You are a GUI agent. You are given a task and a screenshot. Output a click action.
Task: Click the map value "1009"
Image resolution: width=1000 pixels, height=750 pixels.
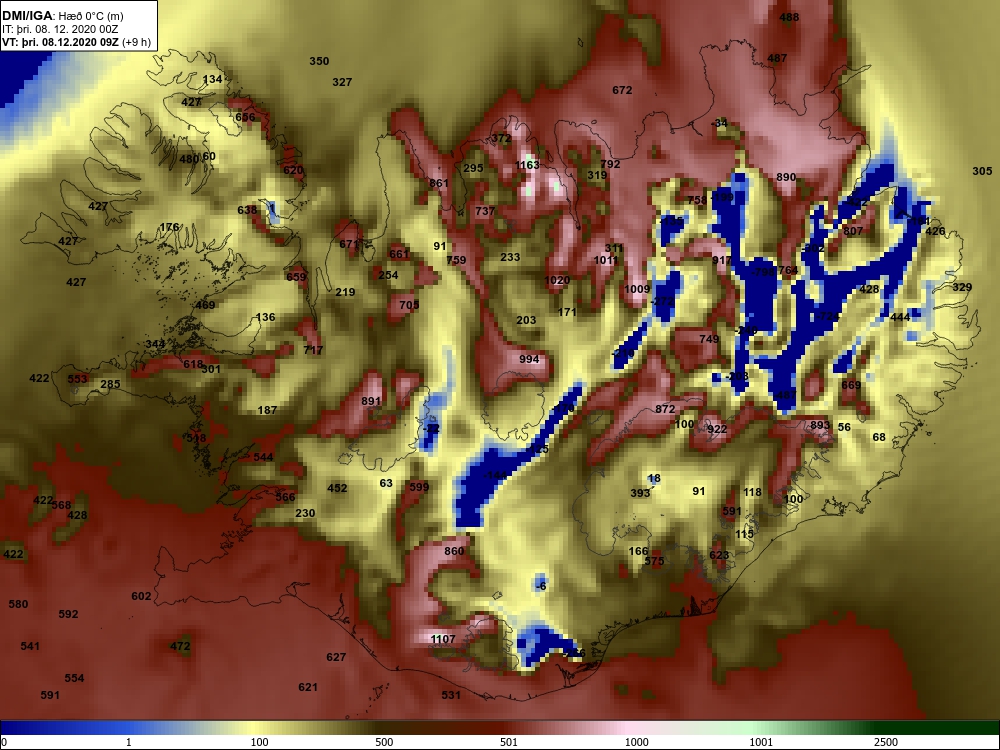click(637, 290)
